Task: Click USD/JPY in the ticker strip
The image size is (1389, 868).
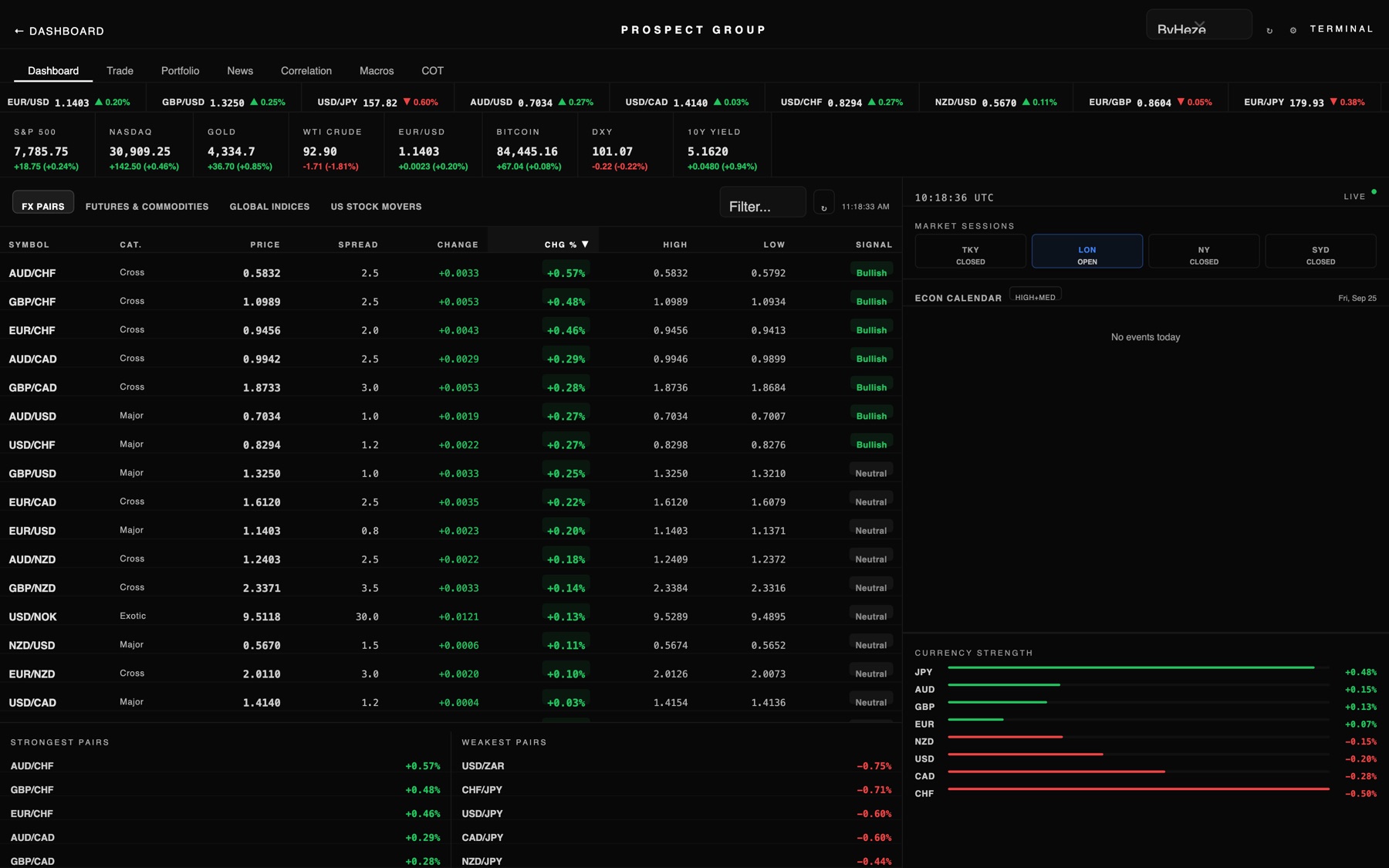Action: click(377, 102)
